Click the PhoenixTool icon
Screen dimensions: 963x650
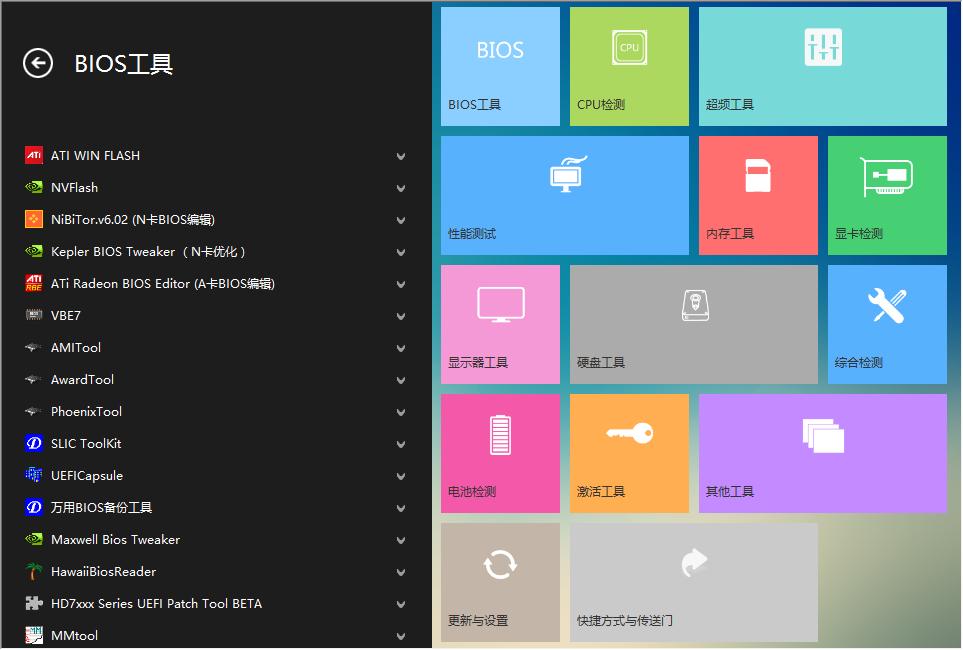(x=34, y=411)
